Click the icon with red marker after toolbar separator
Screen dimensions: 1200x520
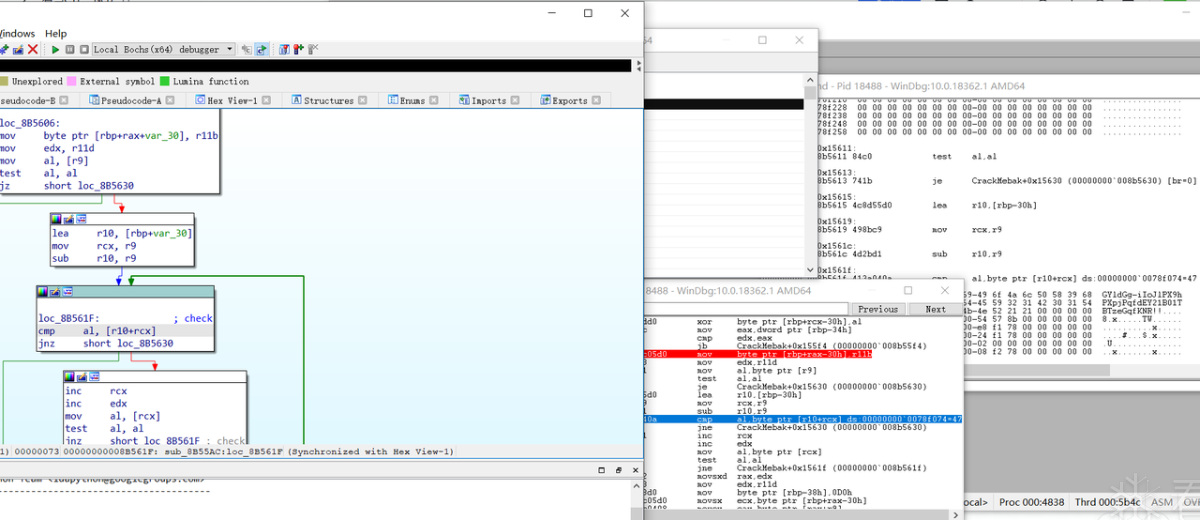coord(298,49)
